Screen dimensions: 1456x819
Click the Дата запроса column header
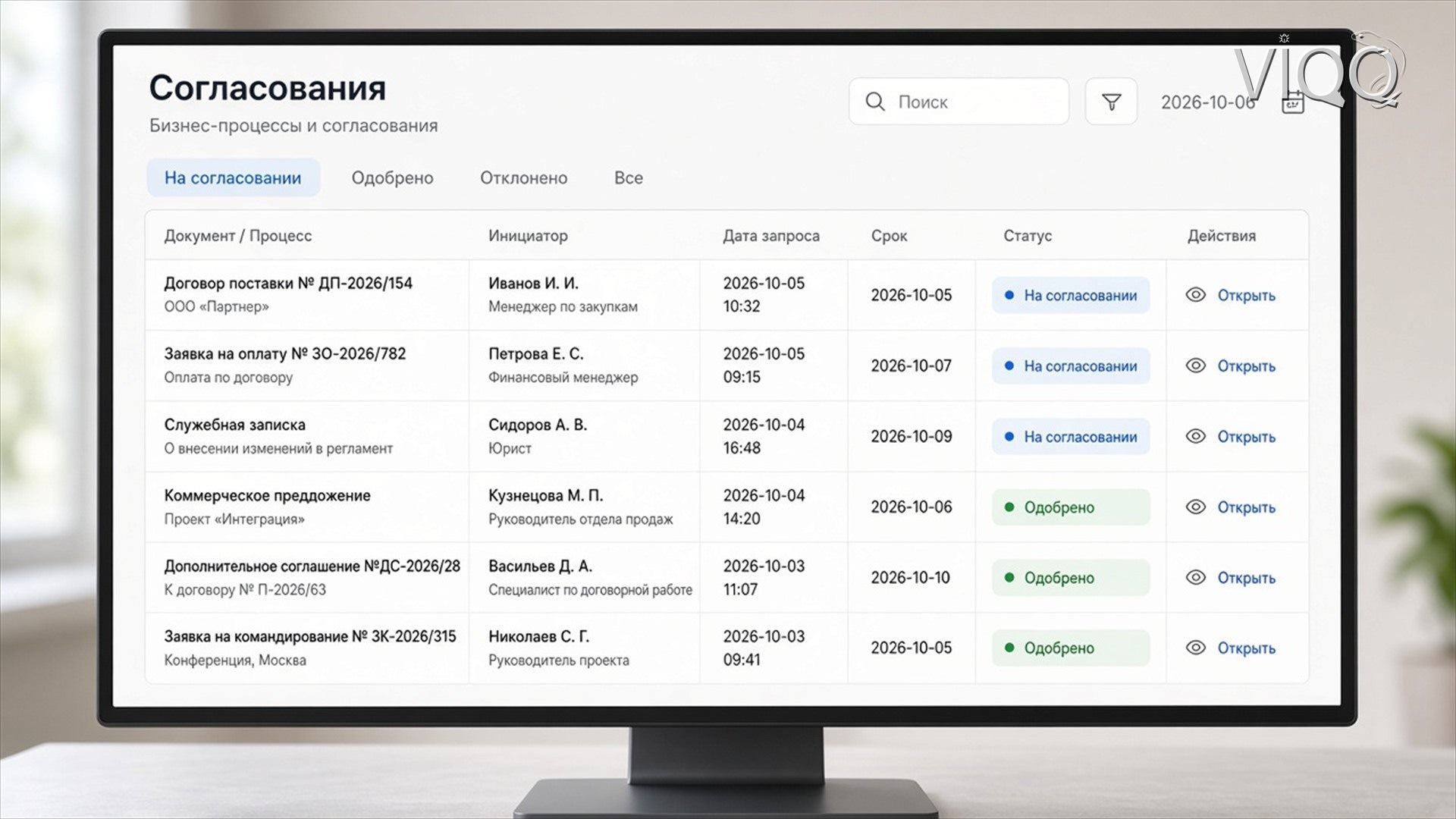(x=770, y=236)
